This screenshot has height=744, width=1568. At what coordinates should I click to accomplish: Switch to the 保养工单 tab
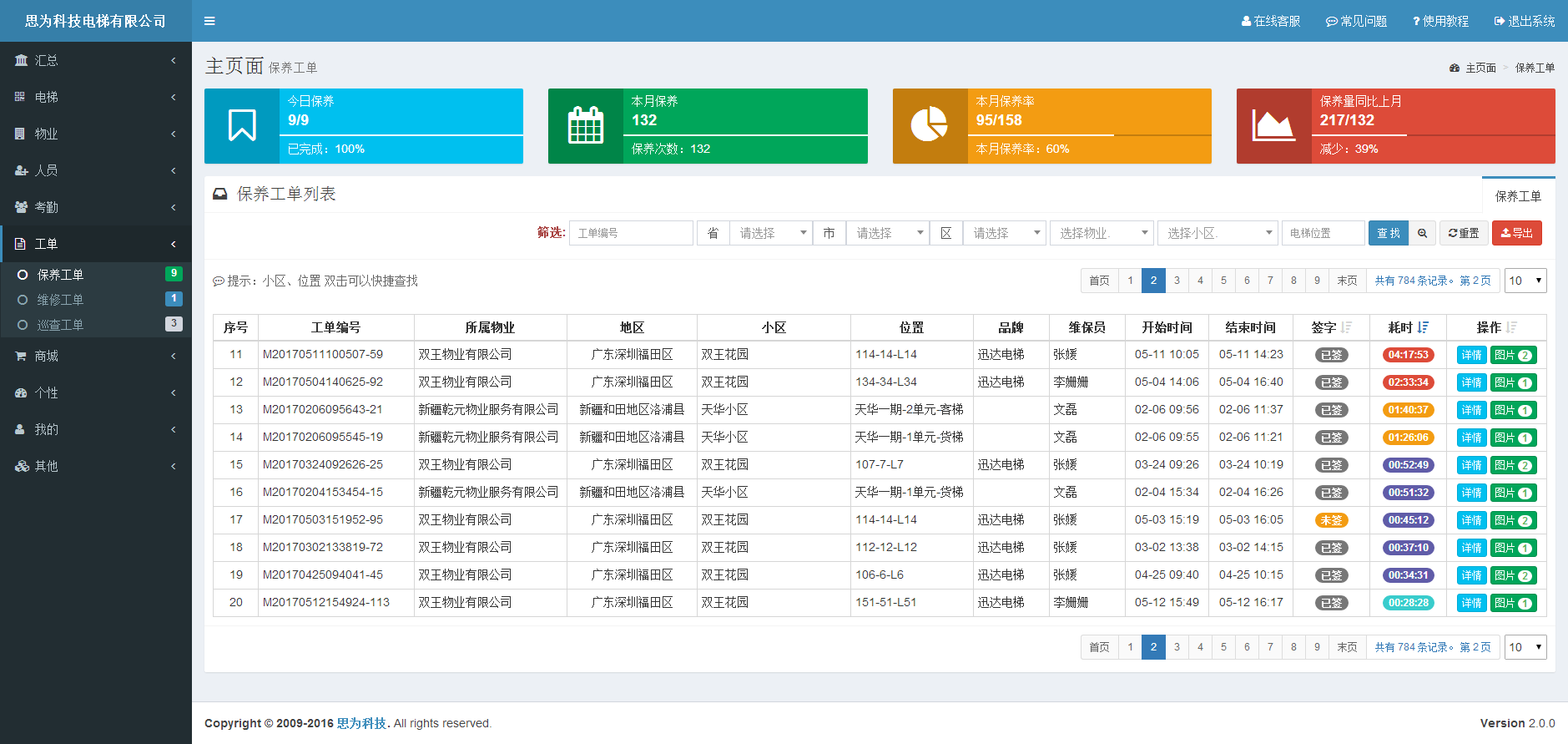(1518, 196)
